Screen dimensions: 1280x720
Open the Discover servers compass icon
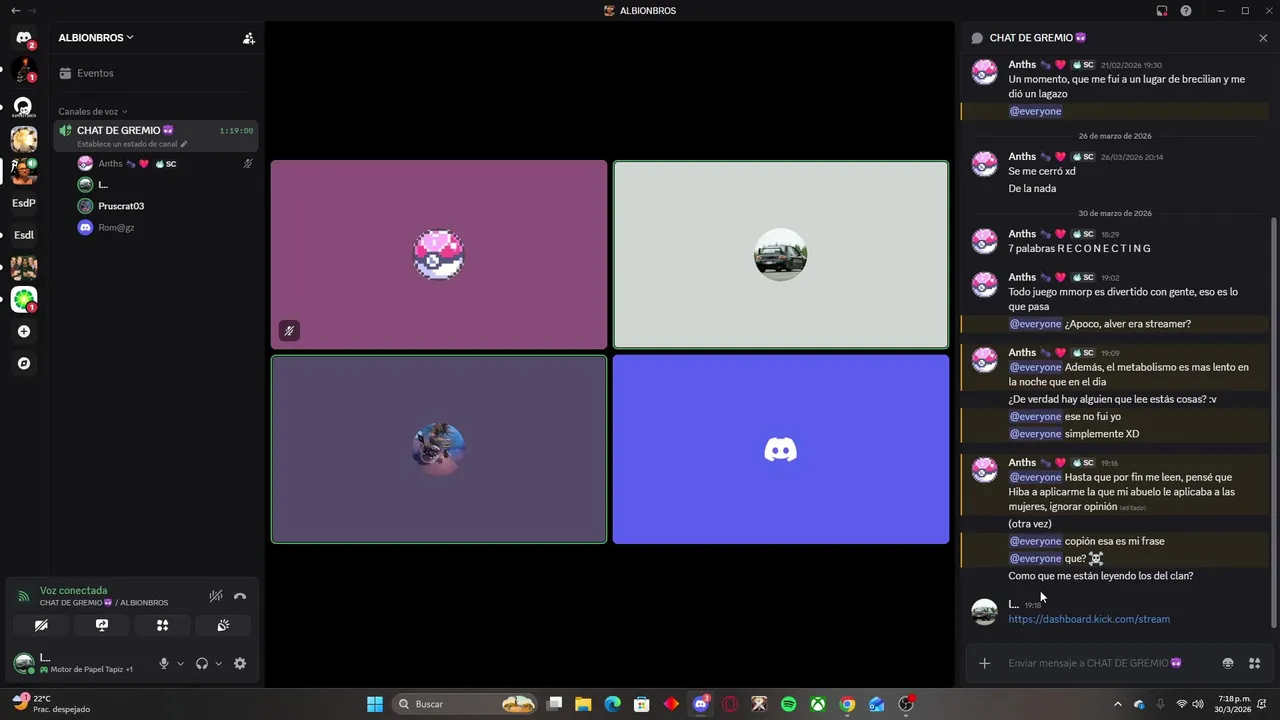tap(24, 363)
